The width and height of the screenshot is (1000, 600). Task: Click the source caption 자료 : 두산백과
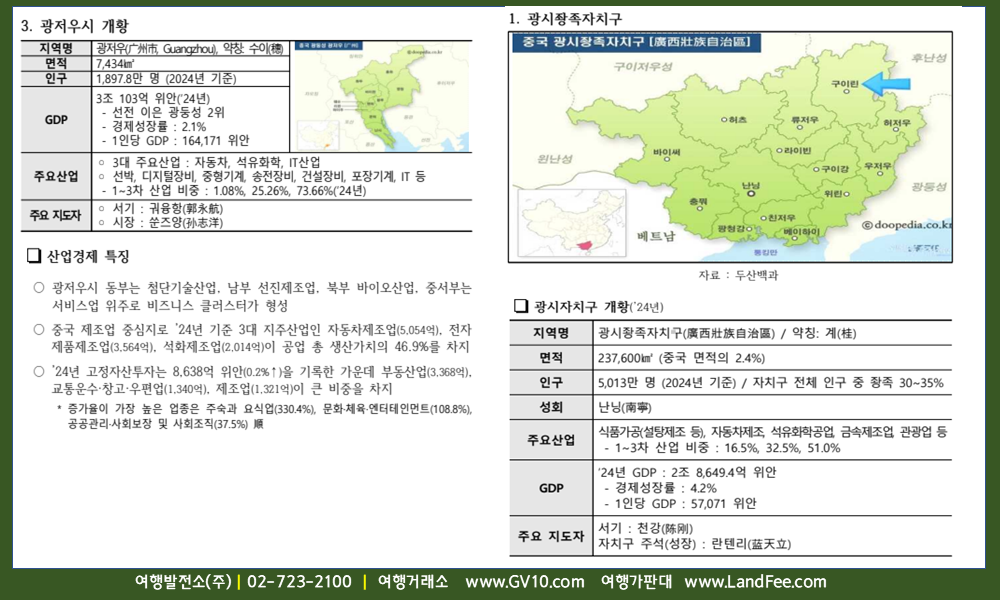738,275
